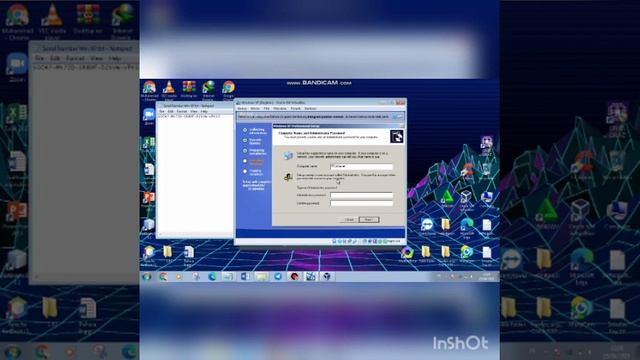Focus the Computer name field
Screen dimensions: 640x360
pyautogui.click(x=362, y=166)
